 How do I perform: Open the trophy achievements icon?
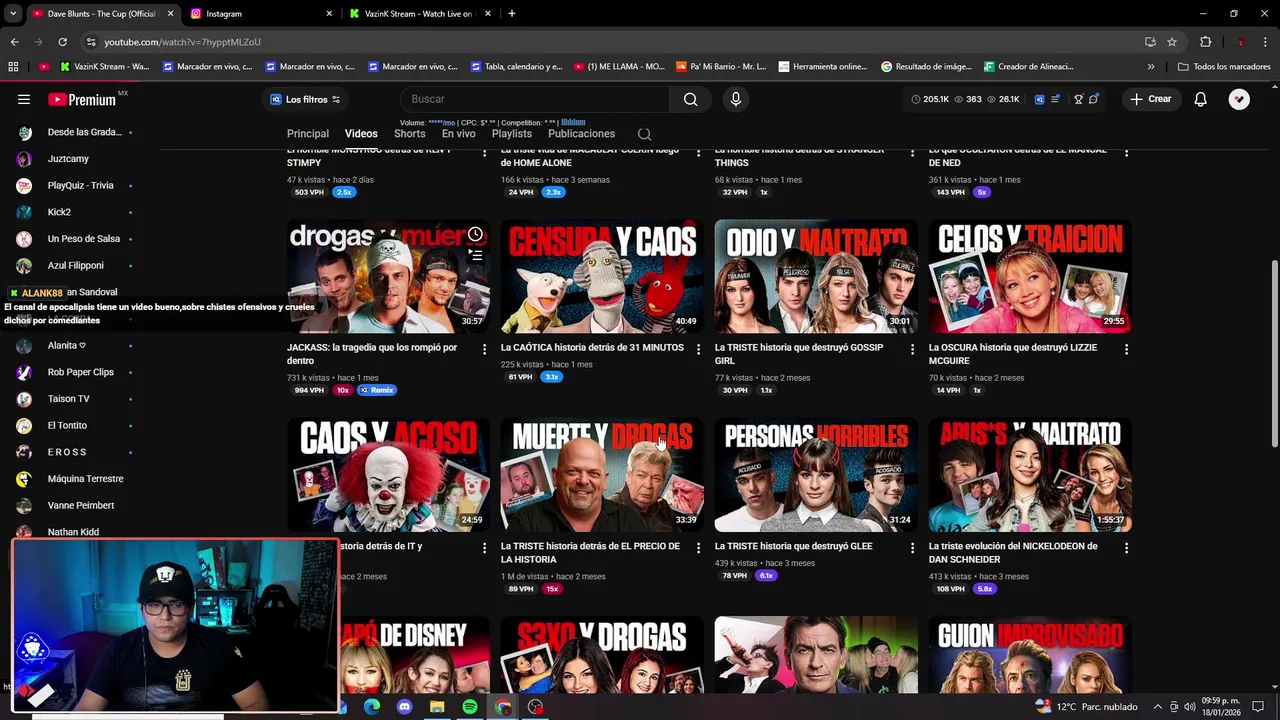(1078, 99)
